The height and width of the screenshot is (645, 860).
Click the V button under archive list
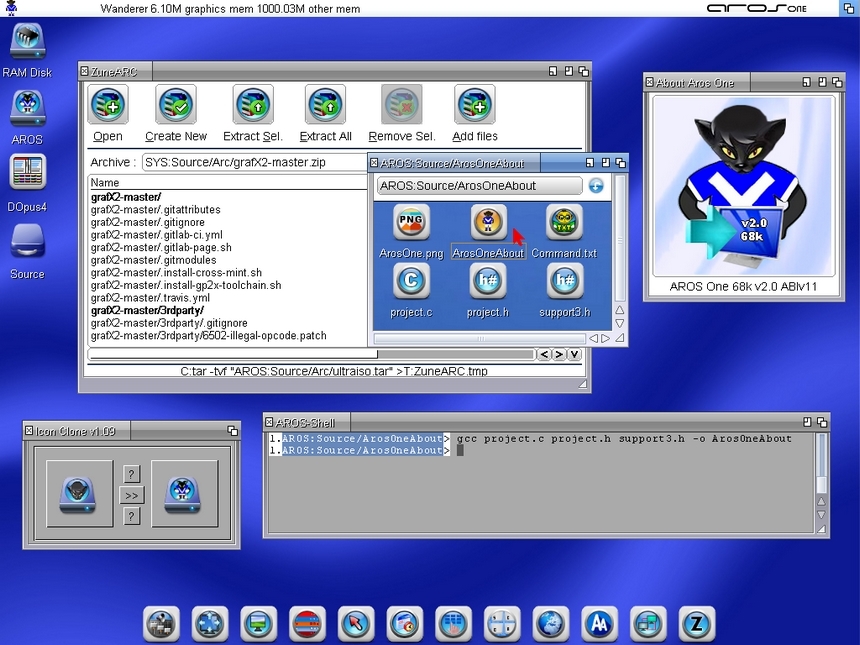click(x=574, y=354)
